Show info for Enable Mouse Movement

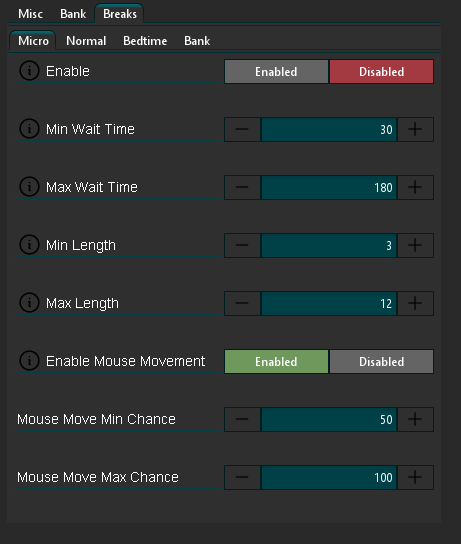(29, 360)
